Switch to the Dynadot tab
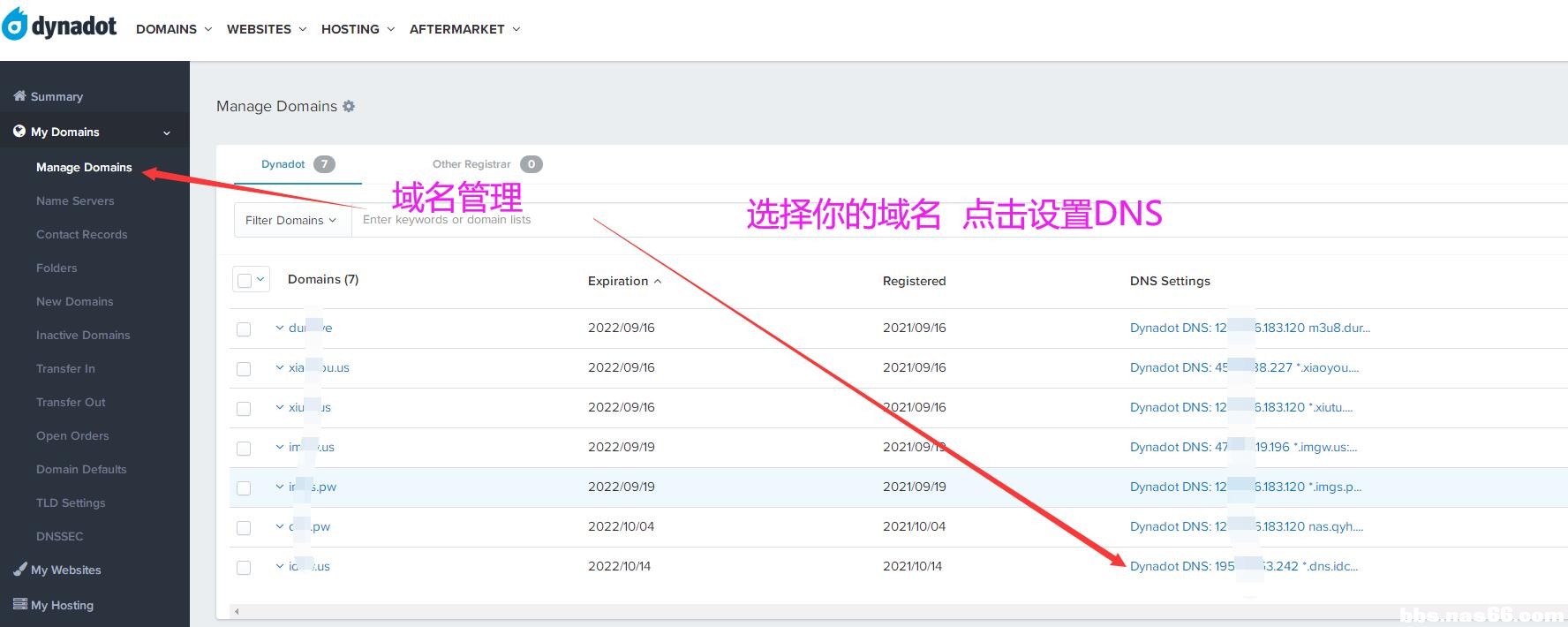1568x627 pixels. tap(298, 164)
